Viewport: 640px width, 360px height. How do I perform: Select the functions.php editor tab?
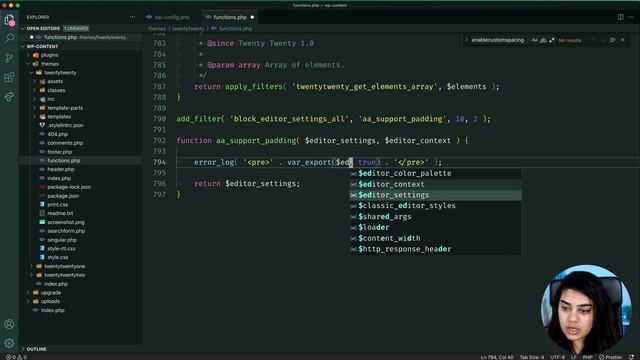pos(230,17)
